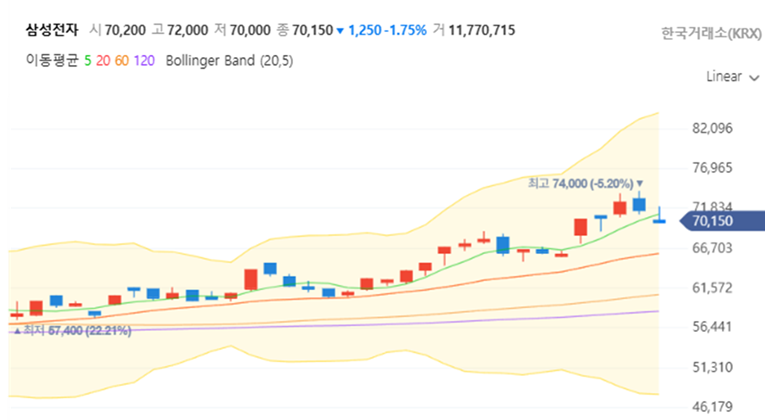Open the Linear scale dropdown

tap(732, 77)
